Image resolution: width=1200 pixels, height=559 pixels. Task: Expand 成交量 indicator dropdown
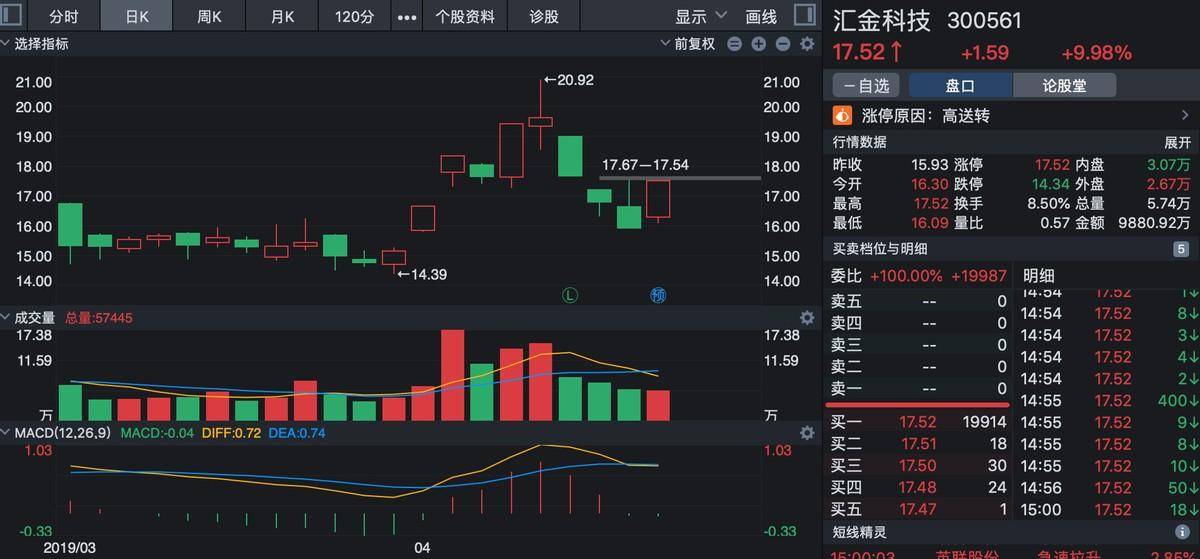coord(29,318)
